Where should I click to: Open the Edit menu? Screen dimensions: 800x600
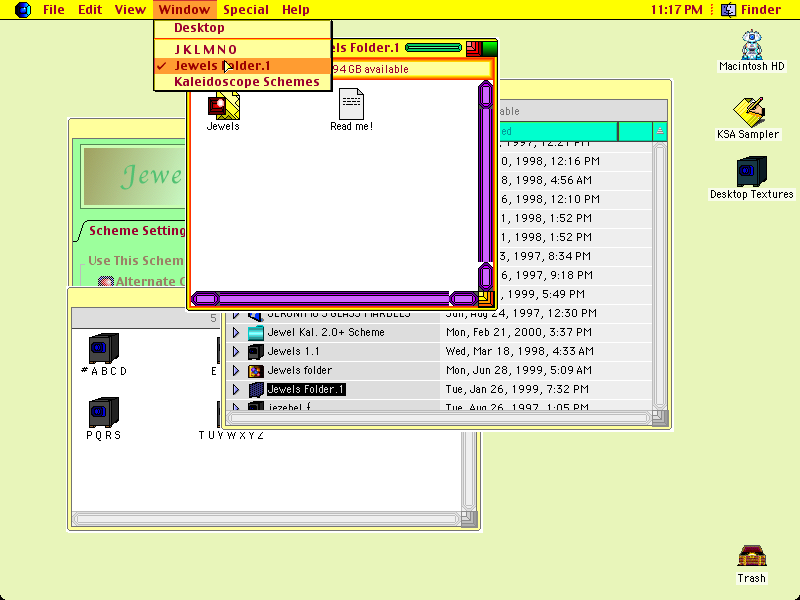click(x=90, y=10)
